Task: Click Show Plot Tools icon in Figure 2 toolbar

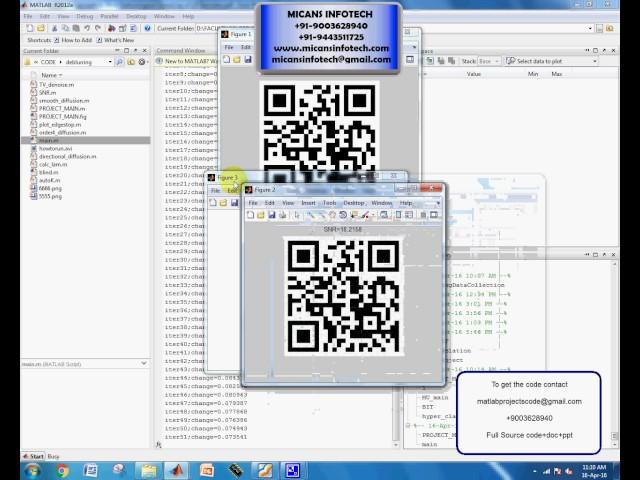Action: (434, 215)
